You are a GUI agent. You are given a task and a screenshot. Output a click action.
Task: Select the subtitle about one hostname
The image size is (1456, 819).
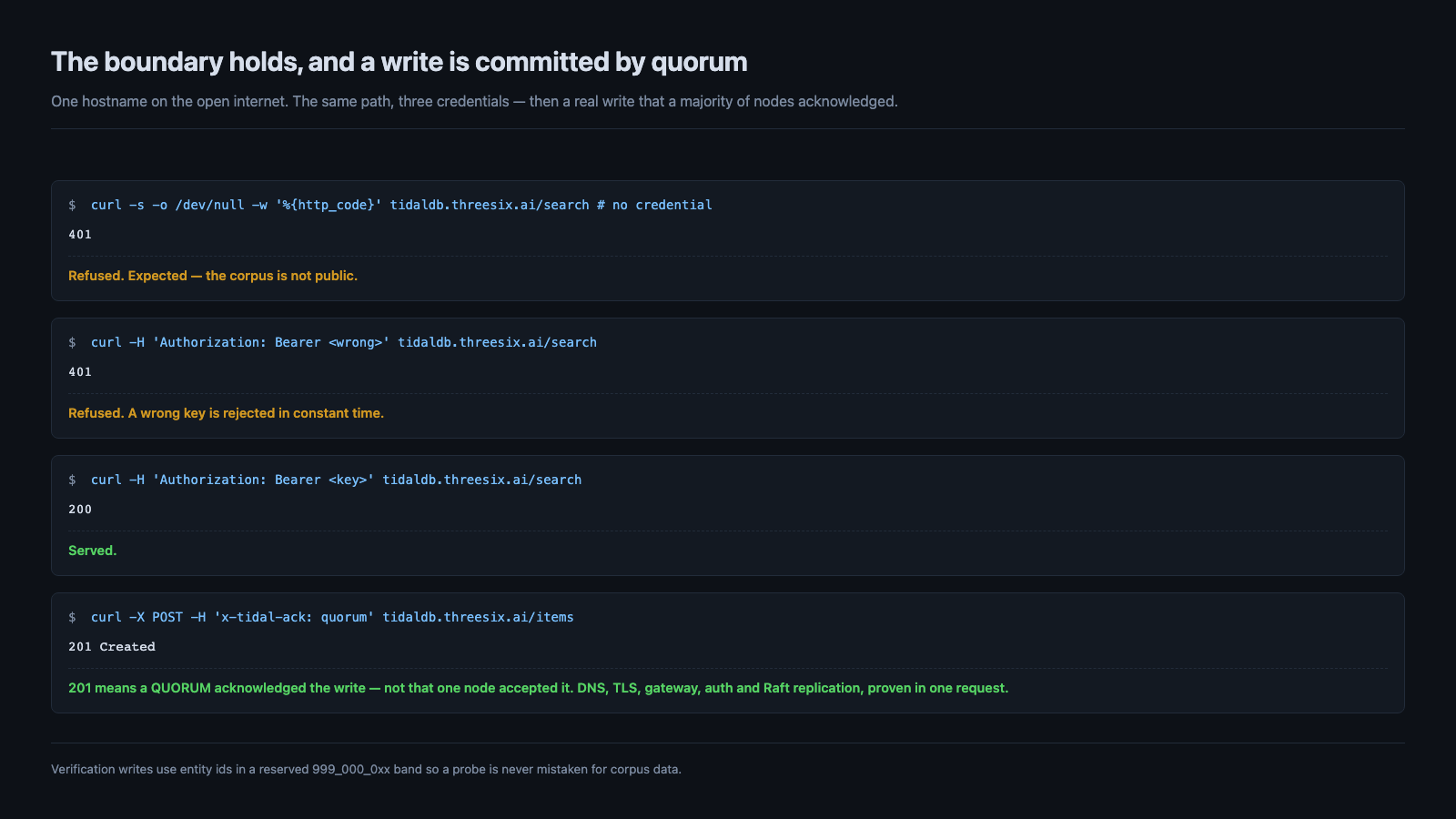click(x=474, y=101)
